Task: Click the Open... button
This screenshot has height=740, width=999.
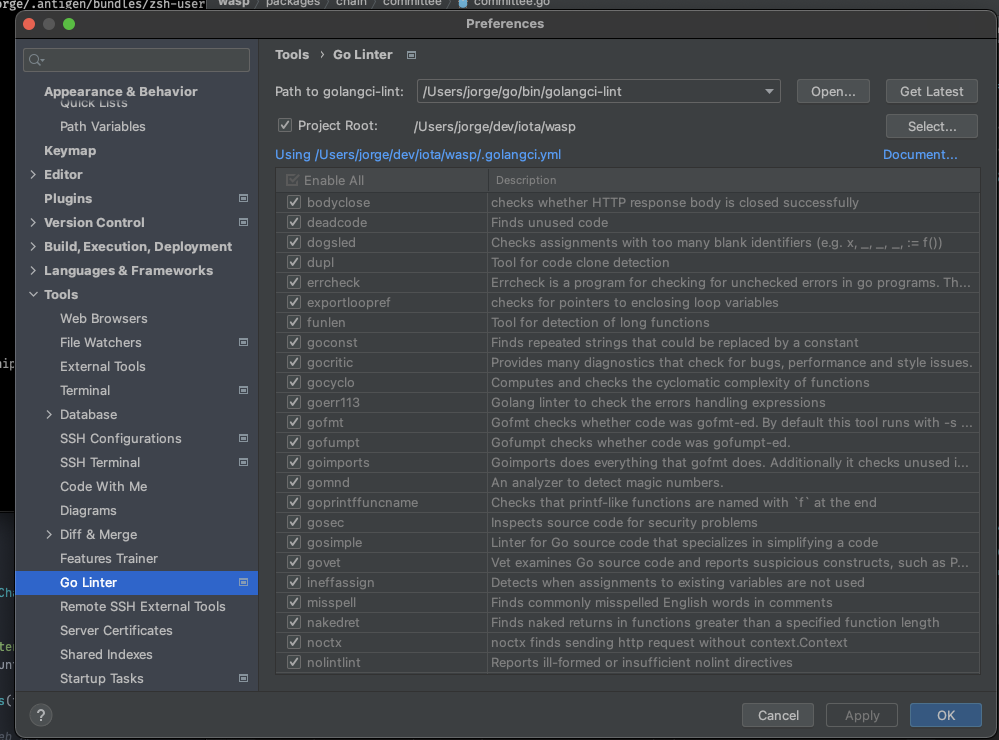Action: 833,91
